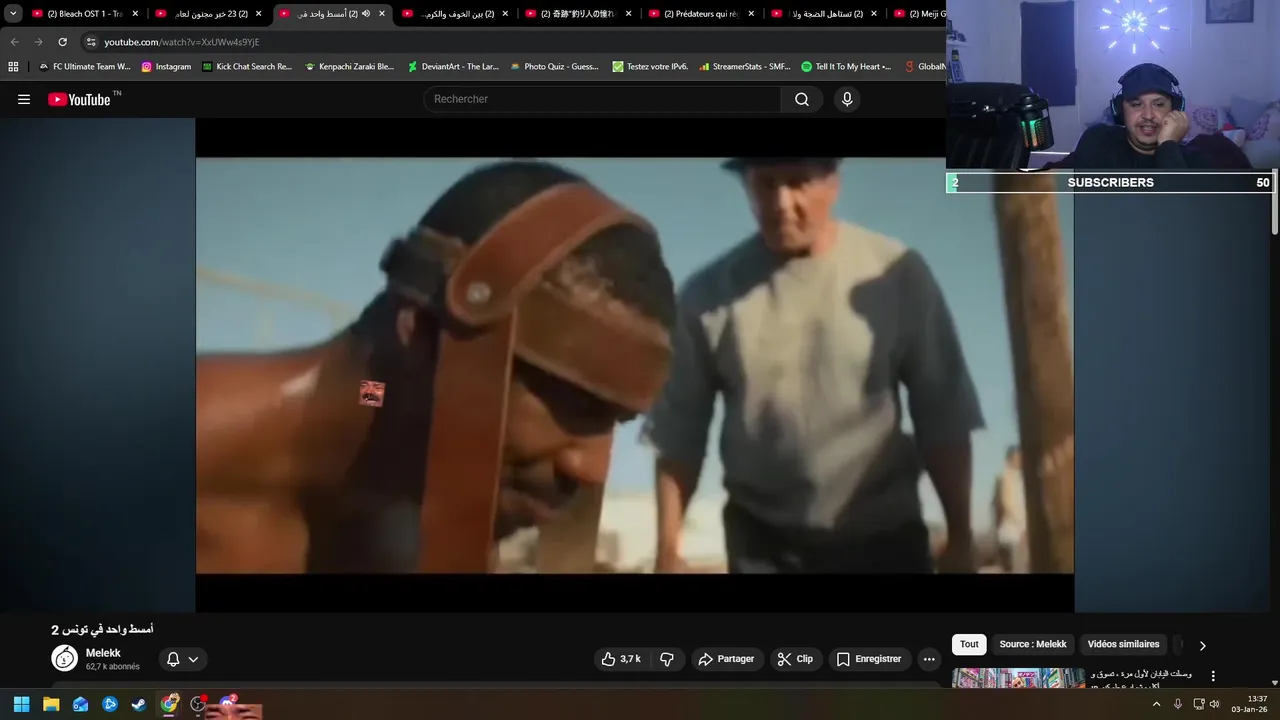Like the video with 3,7 k thumbs-up
Viewport: 1280px width, 720px height.
point(621,659)
